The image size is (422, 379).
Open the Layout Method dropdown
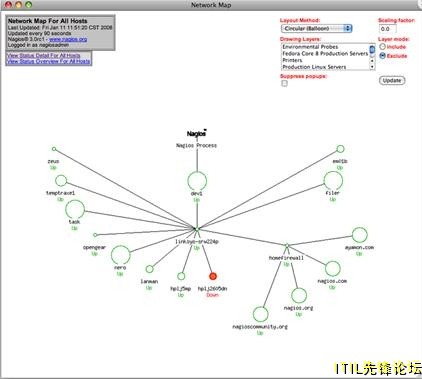pos(317,29)
